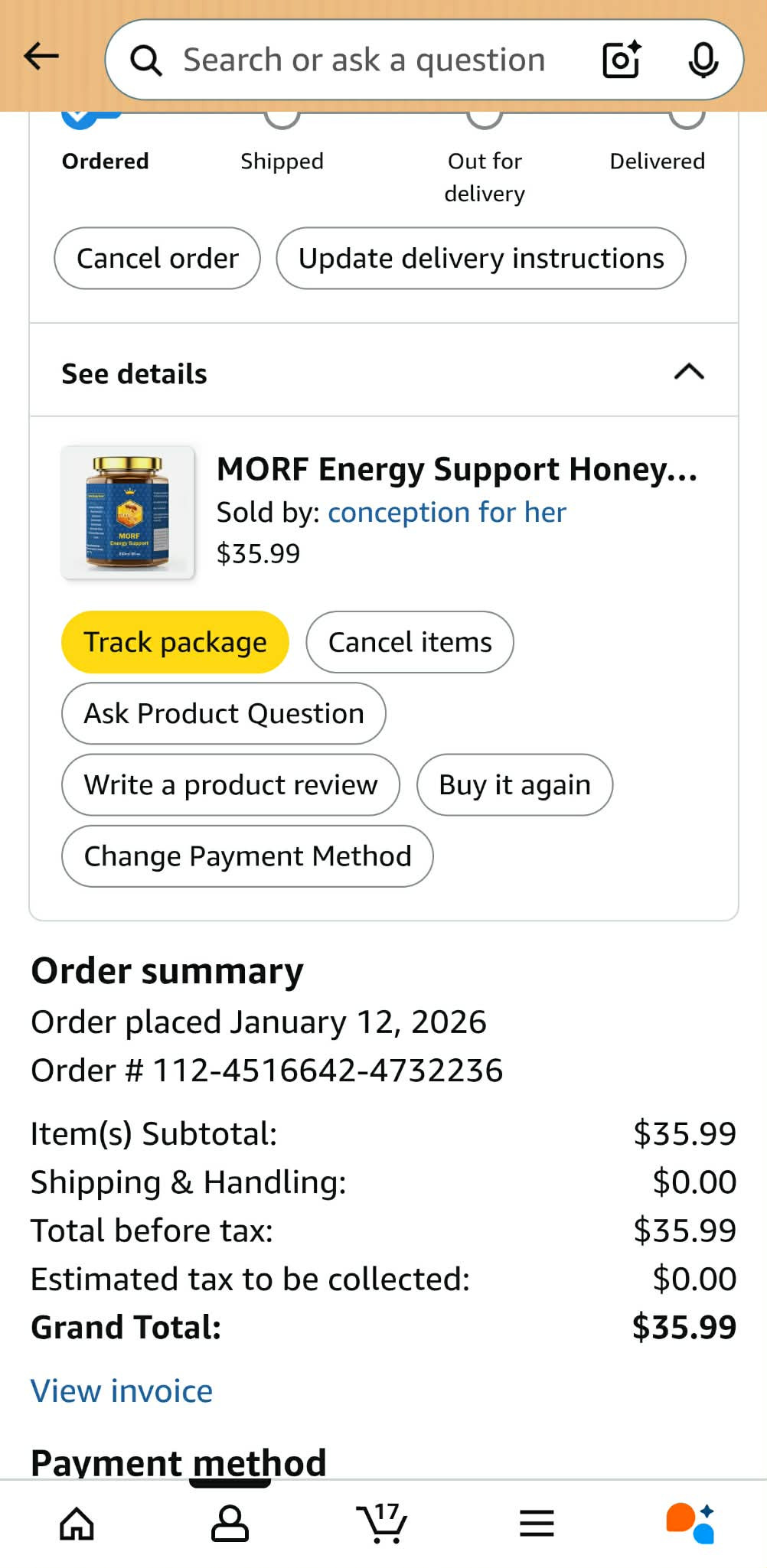This screenshot has height=1568, width=767.
Task: Tap the back arrow icon
Action: pos(41,56)
